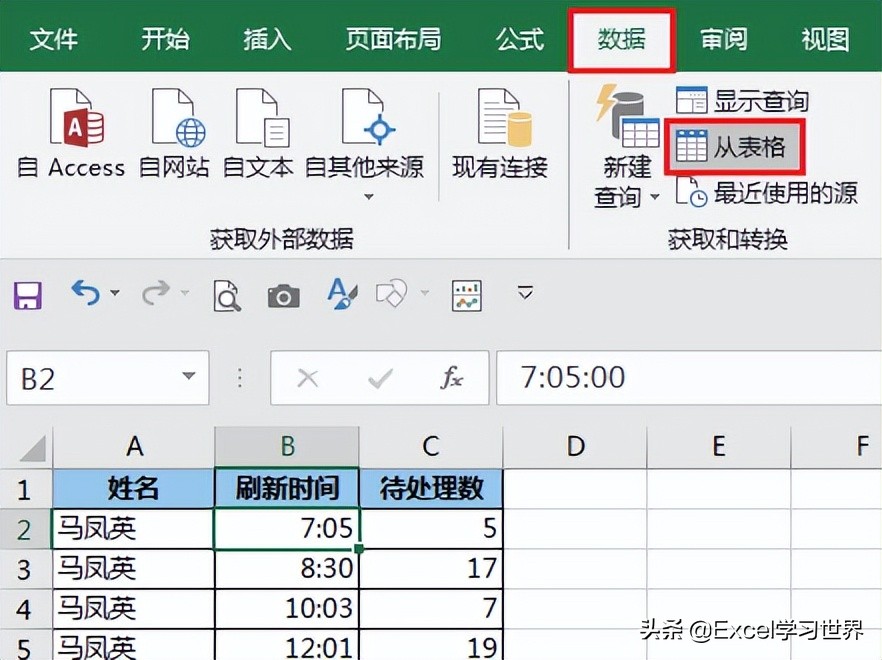Select row 4 header
The image size is (882, 660).
25,609
